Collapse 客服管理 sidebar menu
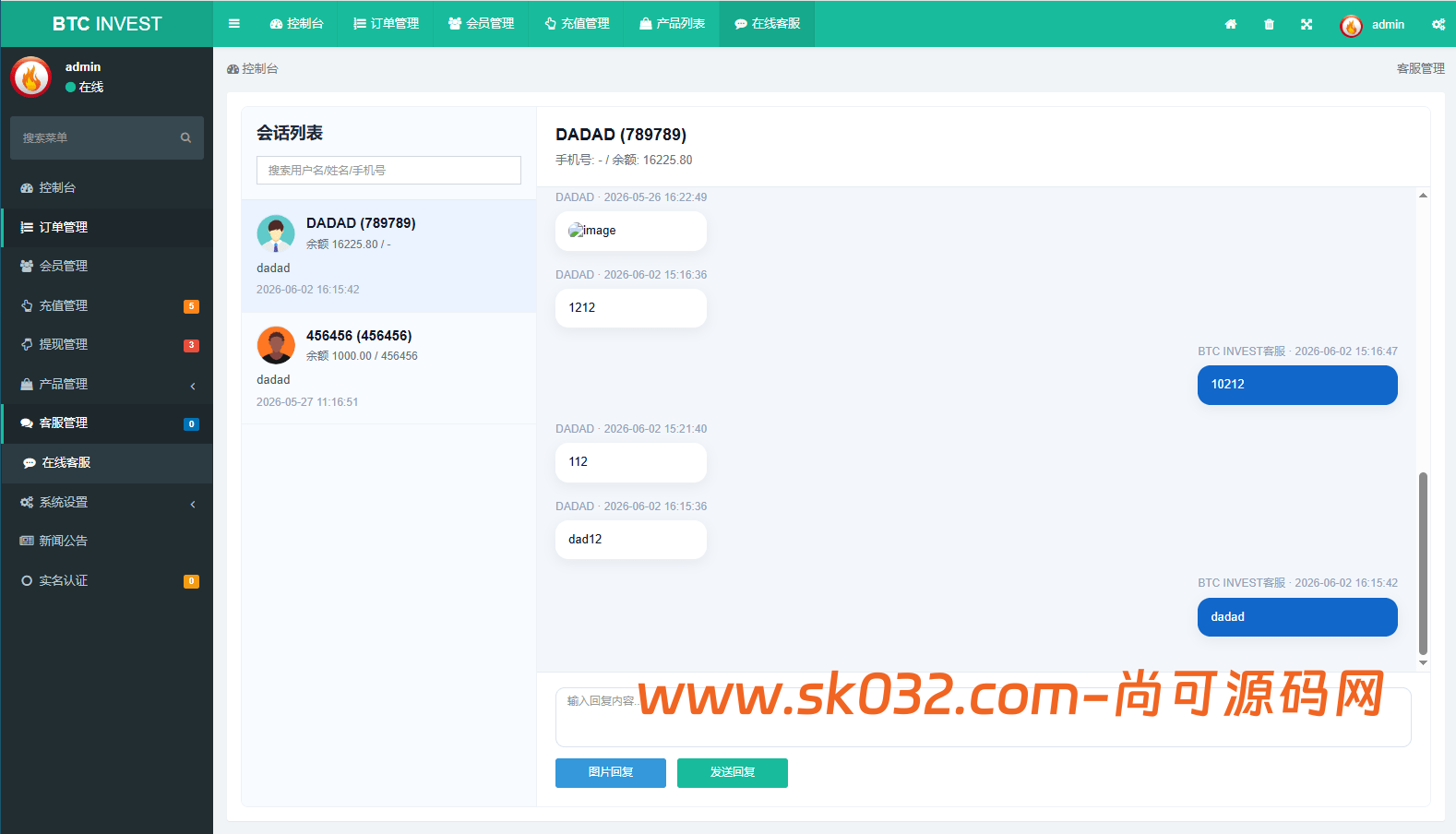 point(106,423)
